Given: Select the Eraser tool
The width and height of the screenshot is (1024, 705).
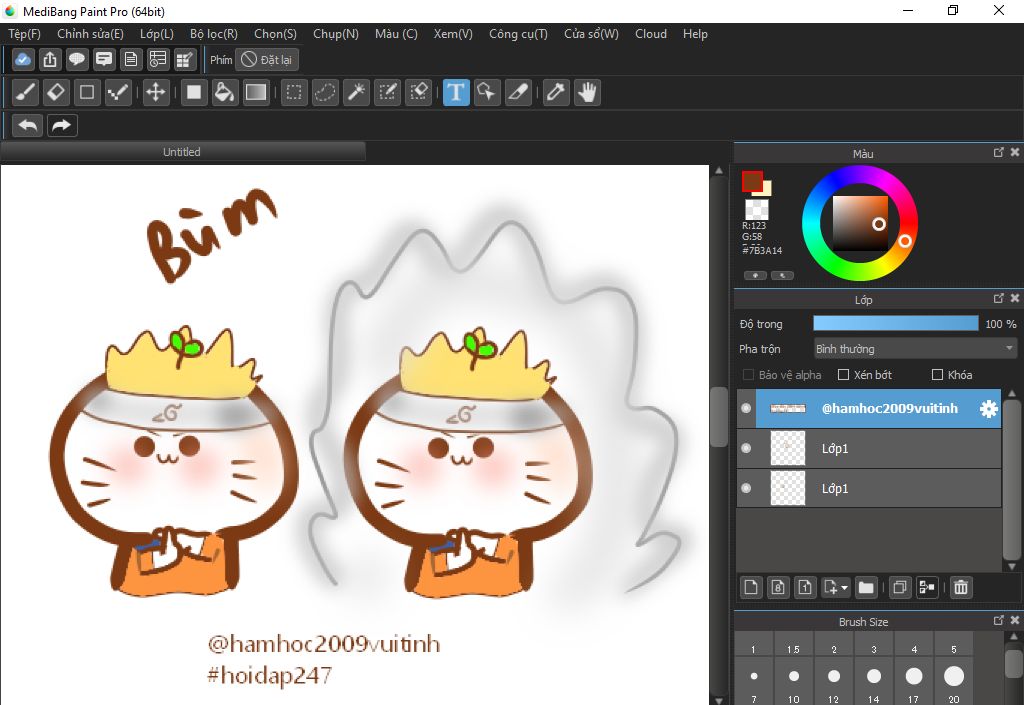Looking at the screenshot, I should click(x=56, y=92).
